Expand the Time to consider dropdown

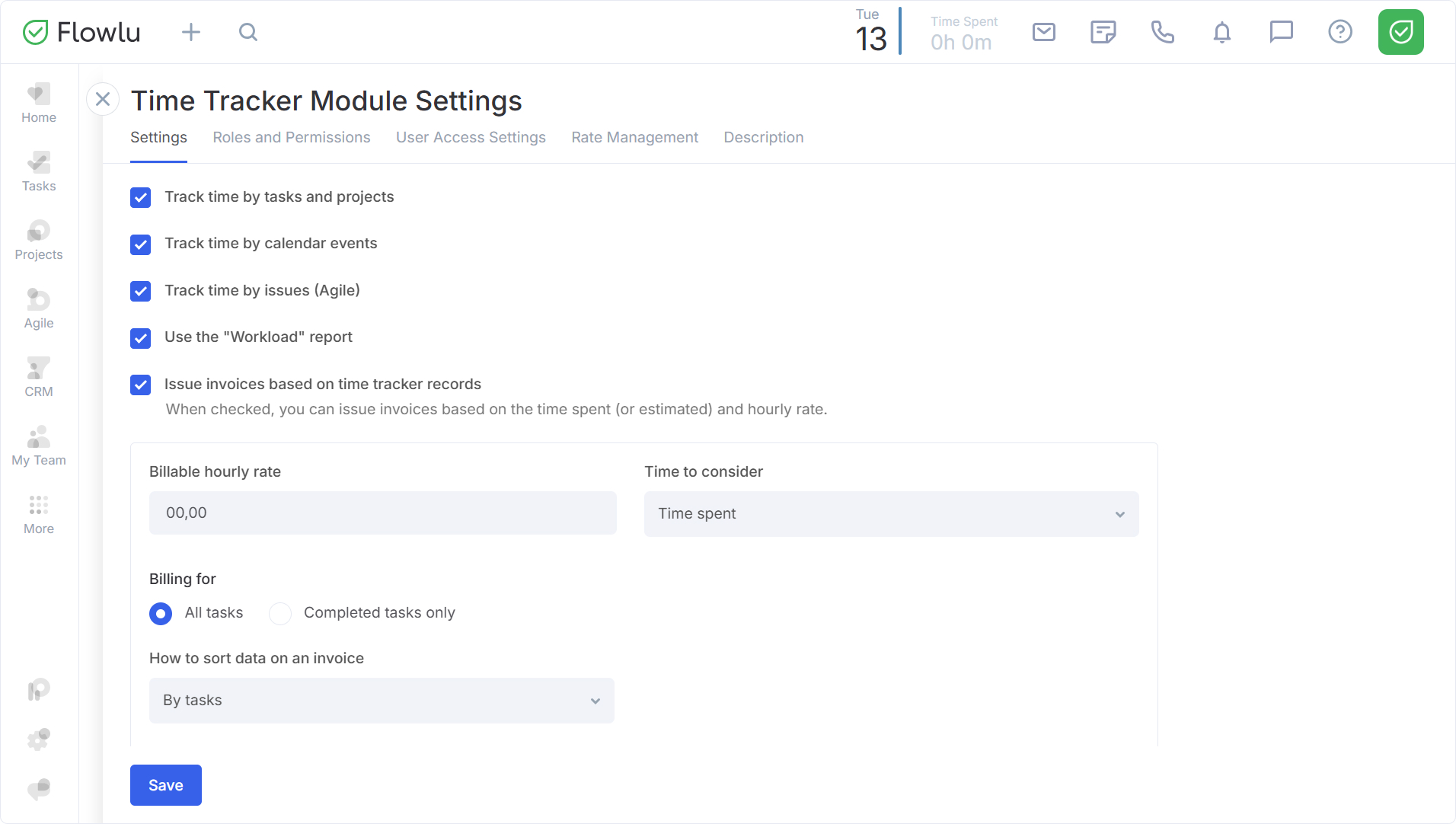pos(891,514)
